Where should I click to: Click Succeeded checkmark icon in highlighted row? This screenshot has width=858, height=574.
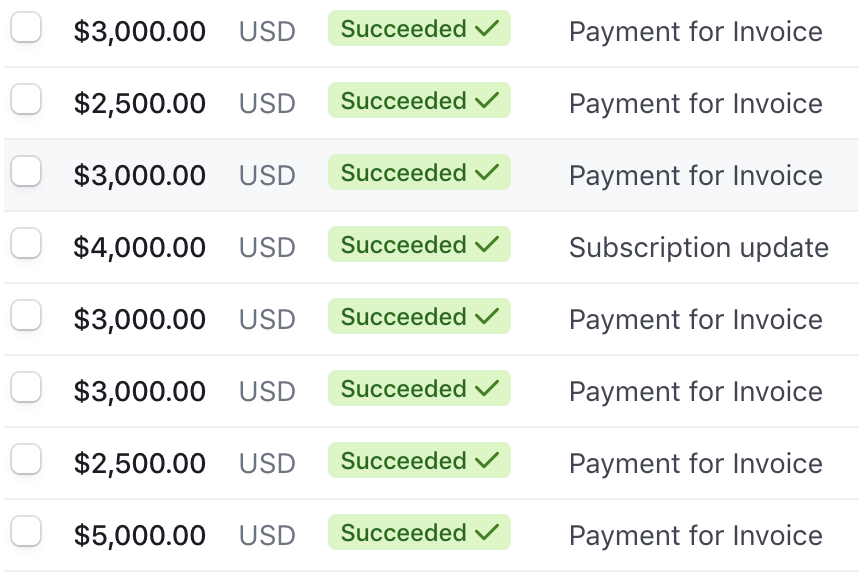487,172
